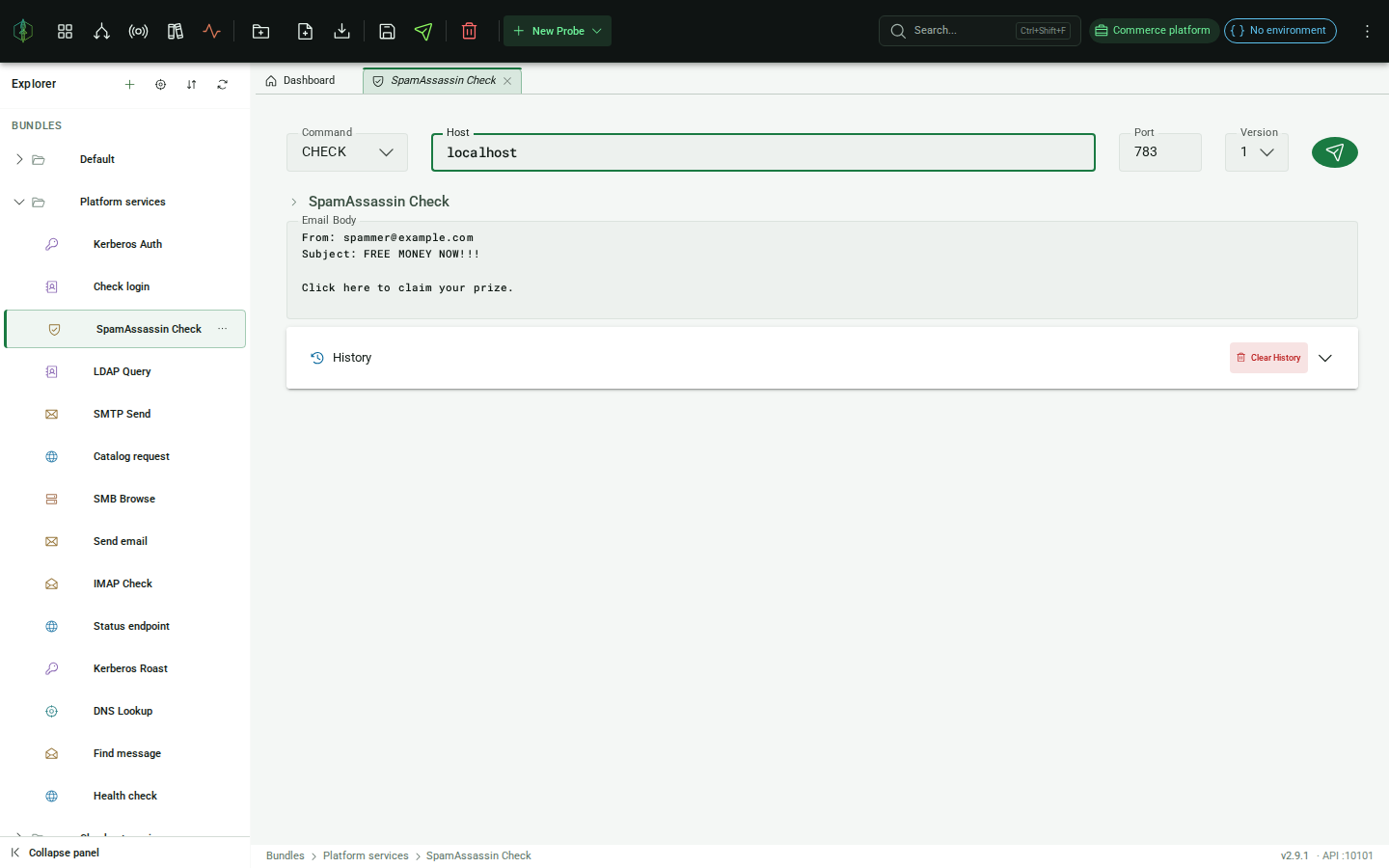Viewport: 1389px width, 868px height.
Task: Click the plus icon in Explorer header
Action: pyautogui.click(x=129, y=84)
